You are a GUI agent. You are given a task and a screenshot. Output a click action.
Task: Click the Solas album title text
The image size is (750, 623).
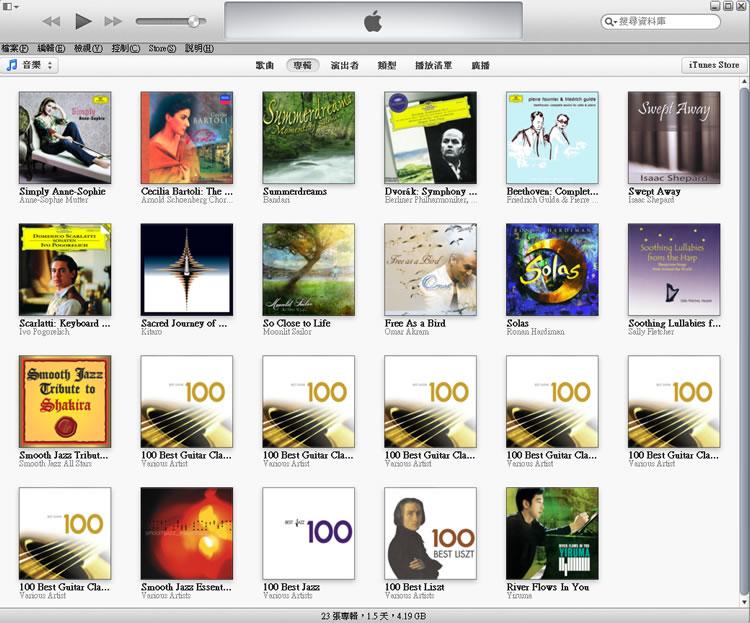click(x=518, y=323)
